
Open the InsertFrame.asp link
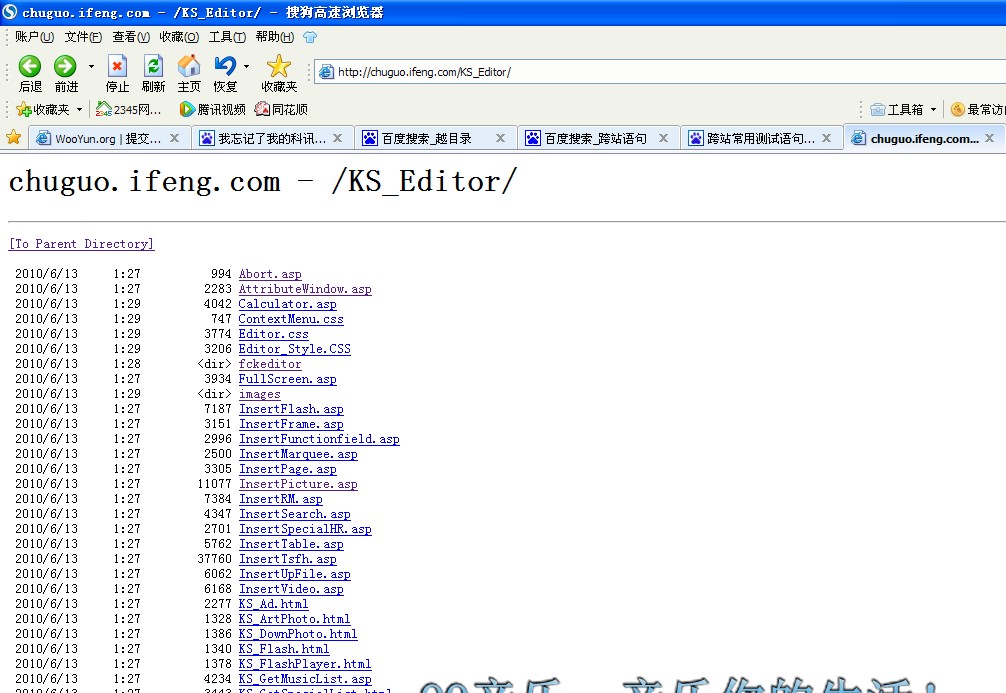[x=291, y=424]
